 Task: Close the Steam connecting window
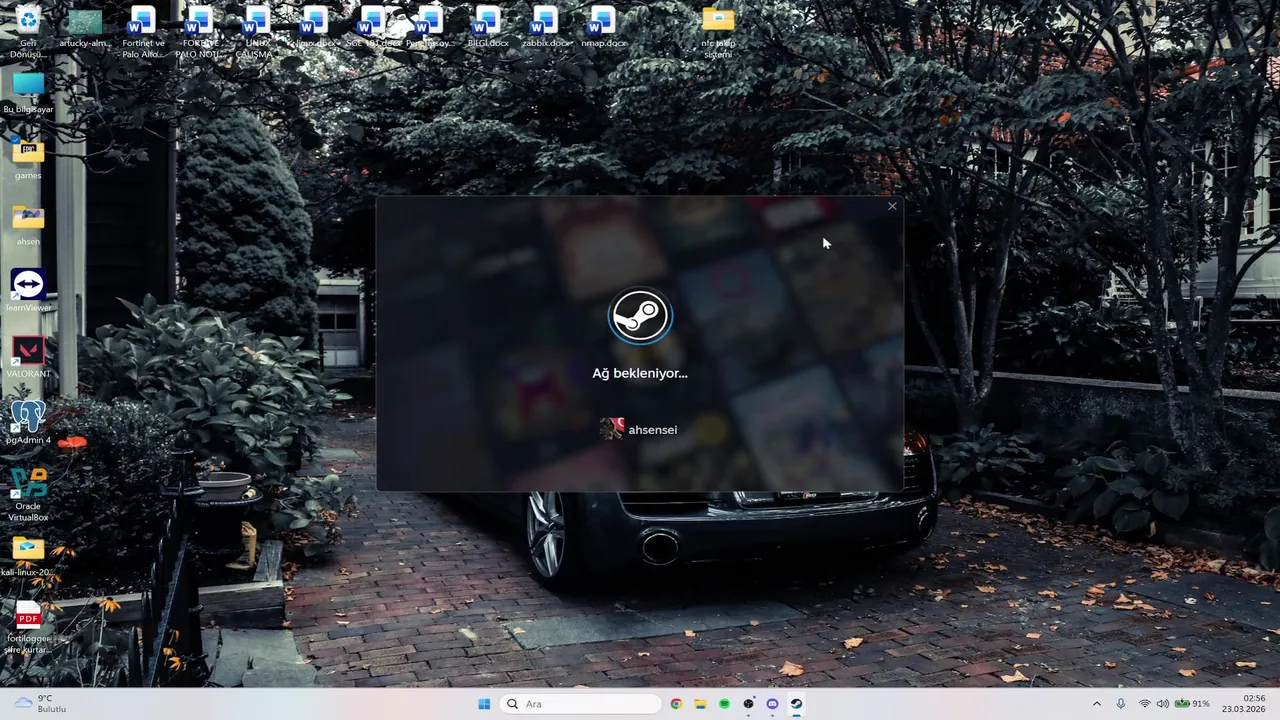892,207
